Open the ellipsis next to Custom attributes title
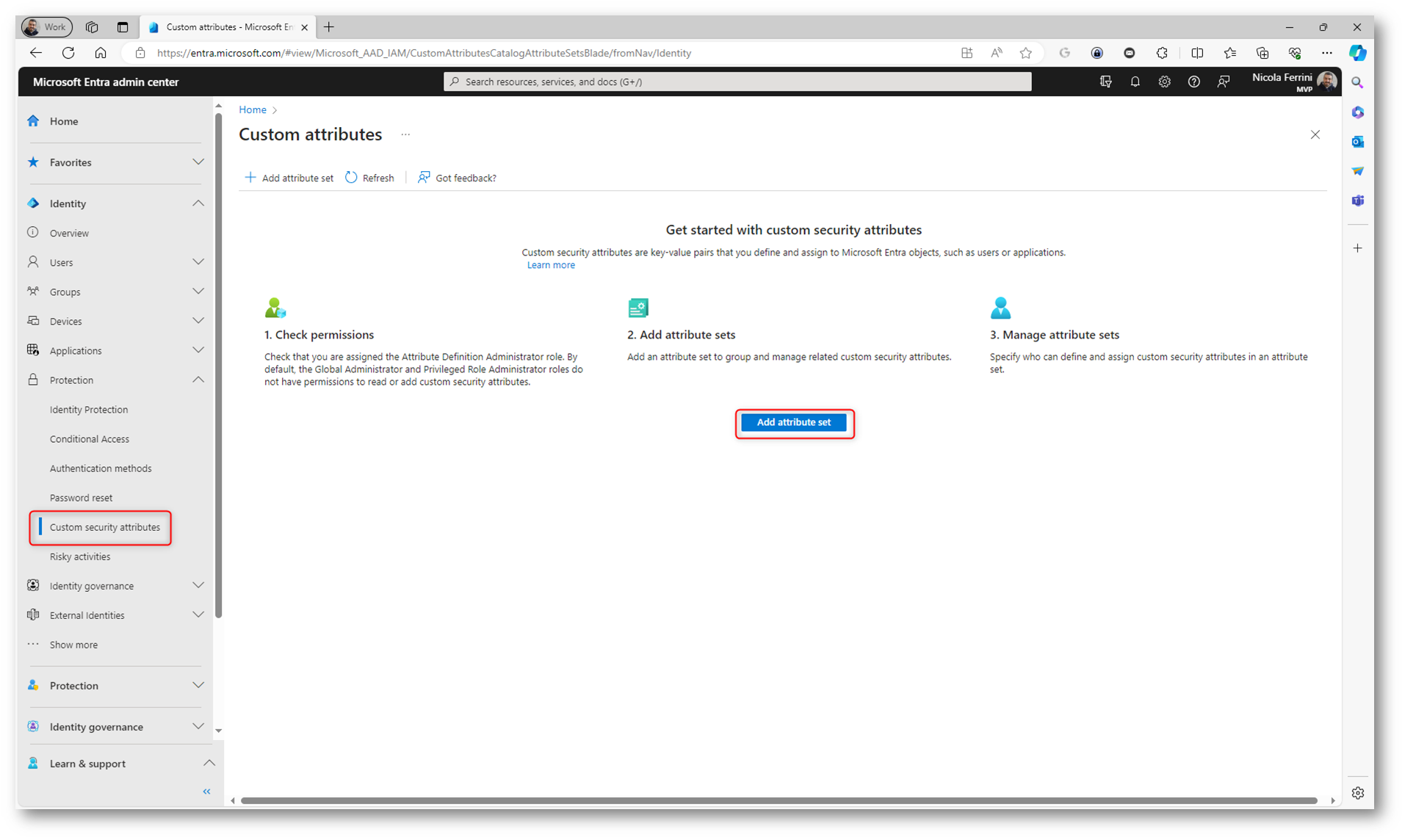 click(x=405, y=134)
